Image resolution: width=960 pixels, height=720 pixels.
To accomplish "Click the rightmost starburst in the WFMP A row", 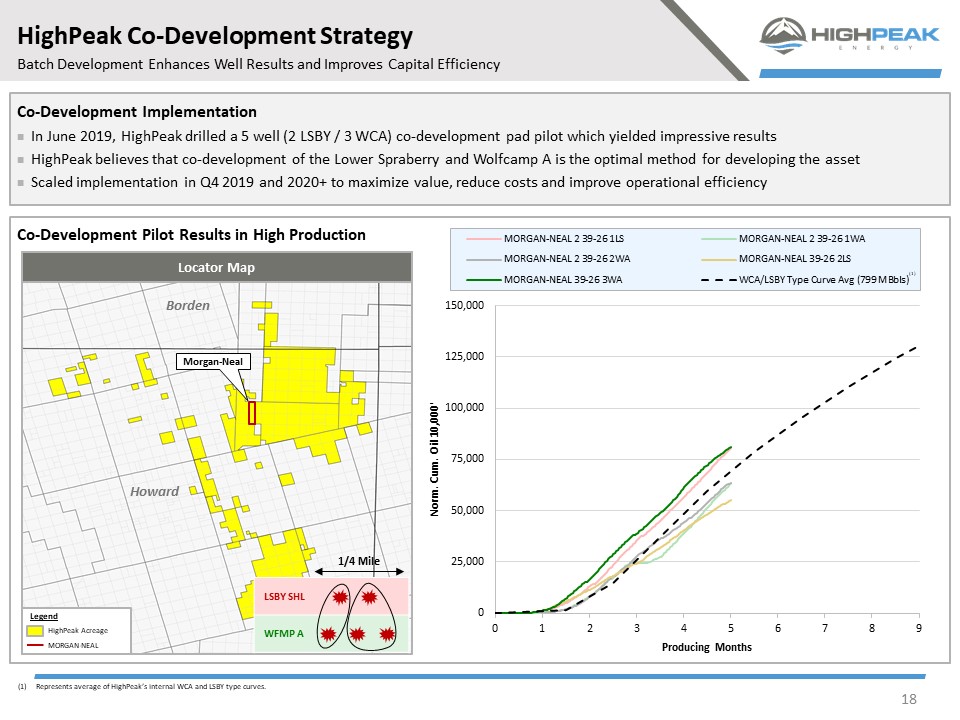I will pyautogui.click(x=387, y=634).
